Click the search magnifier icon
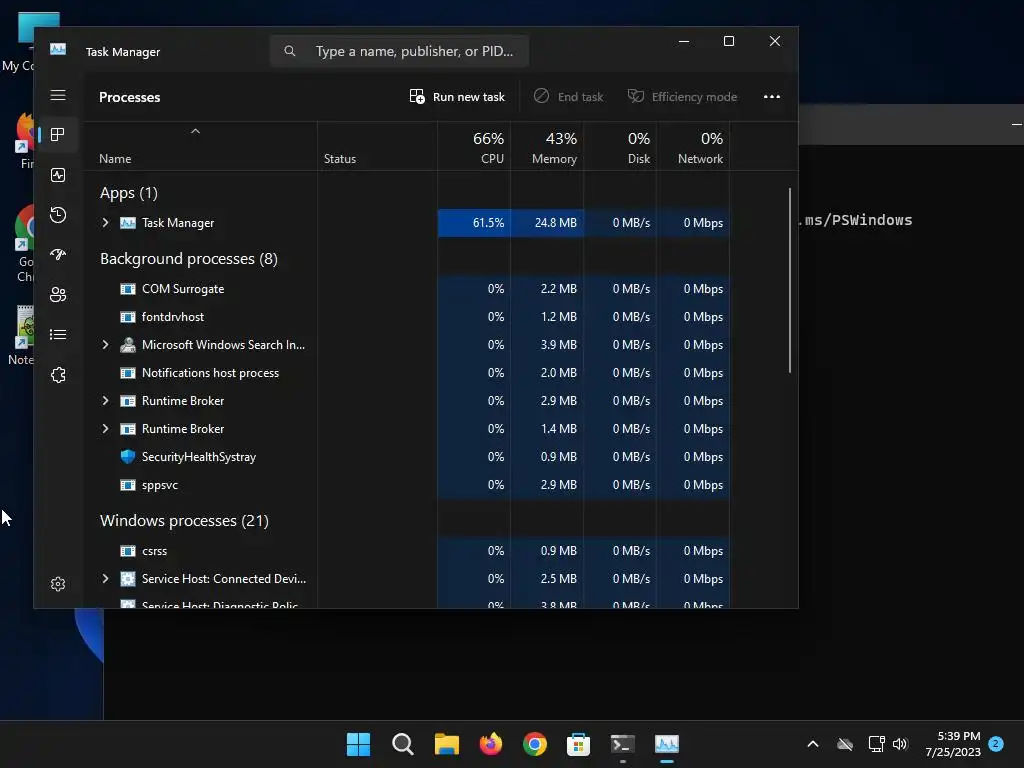Screen dimensions: 1024x768 [290, 51]
